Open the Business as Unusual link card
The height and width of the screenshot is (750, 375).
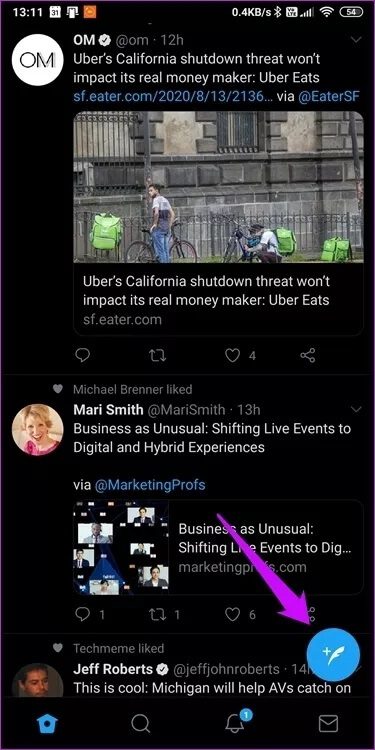point(219,547)
